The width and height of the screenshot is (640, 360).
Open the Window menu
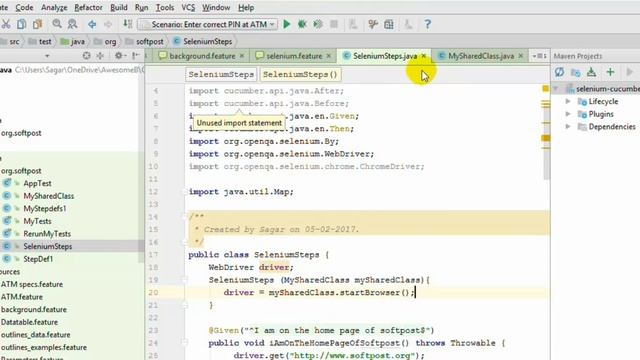coord(216,7)
